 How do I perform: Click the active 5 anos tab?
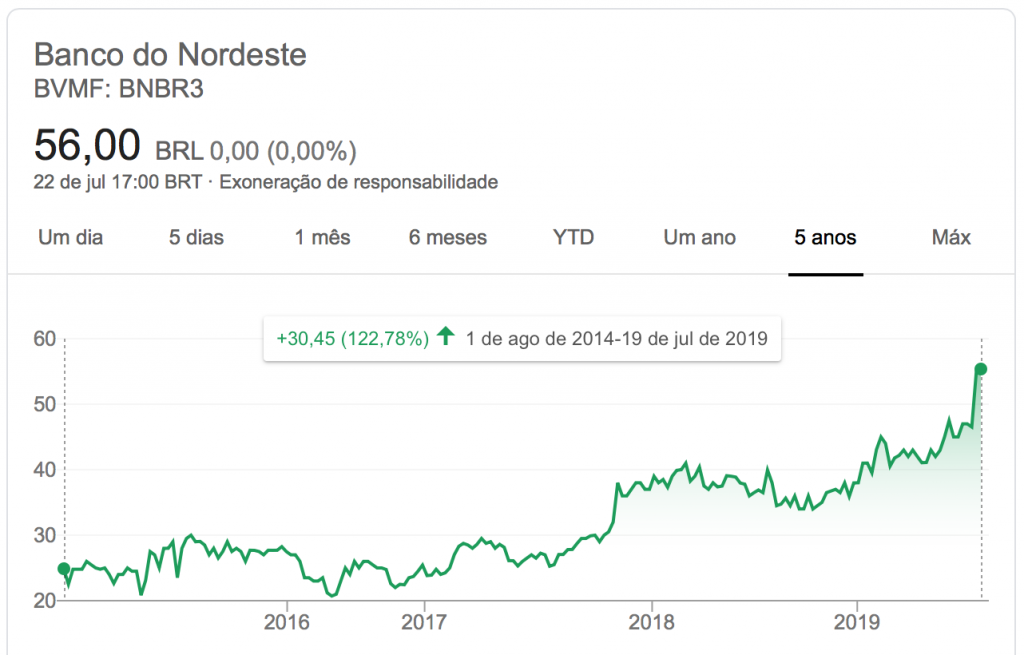point(825,238)
